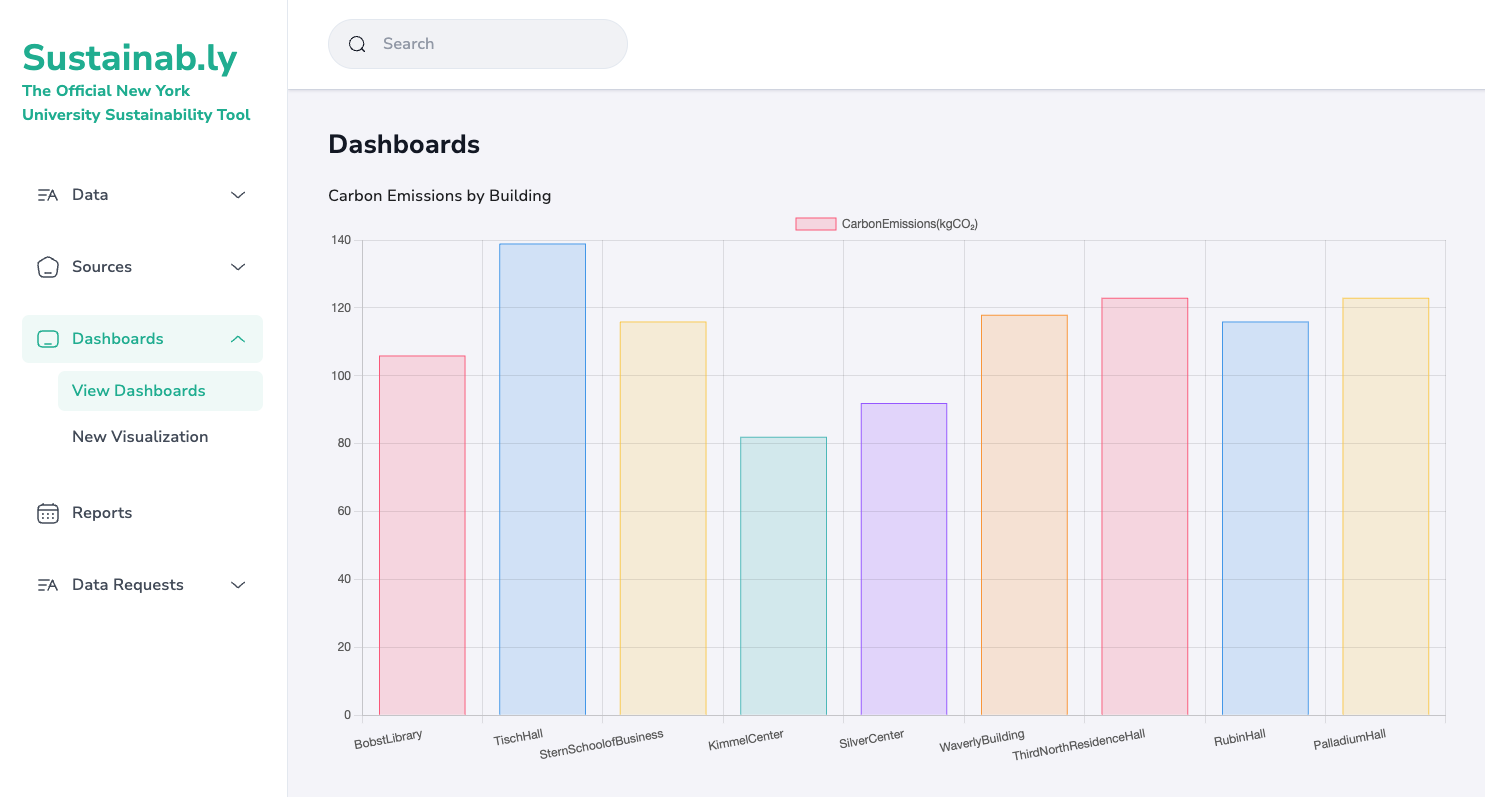Click the ThirdNorthResidenceHall axis label
1485x797 pixels.
tap(1078, 744)
